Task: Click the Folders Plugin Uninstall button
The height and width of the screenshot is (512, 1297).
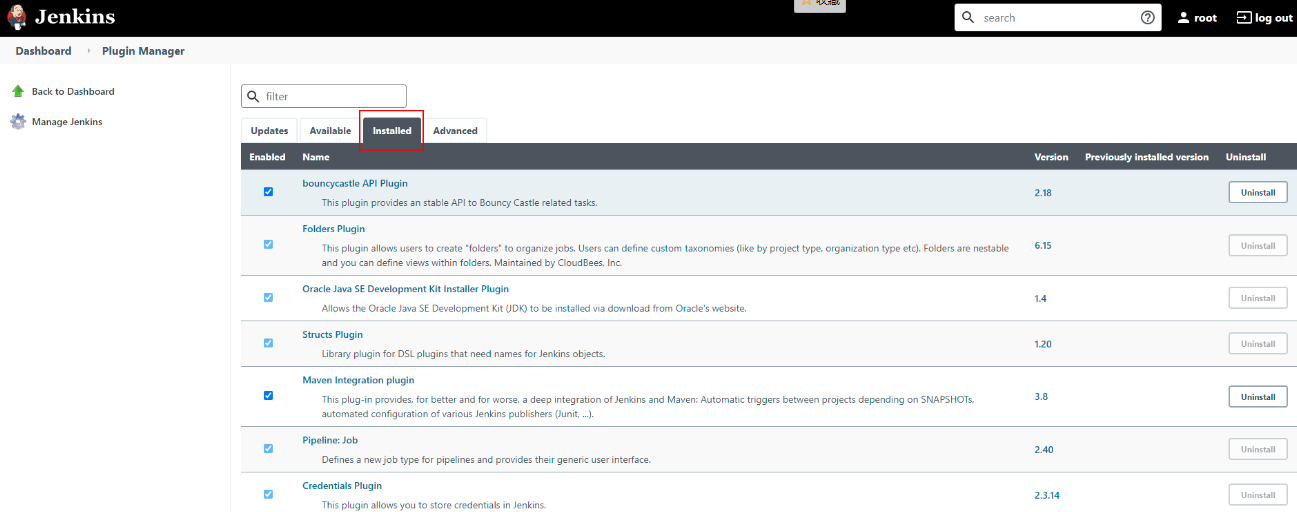Action: pos(1258,245)
